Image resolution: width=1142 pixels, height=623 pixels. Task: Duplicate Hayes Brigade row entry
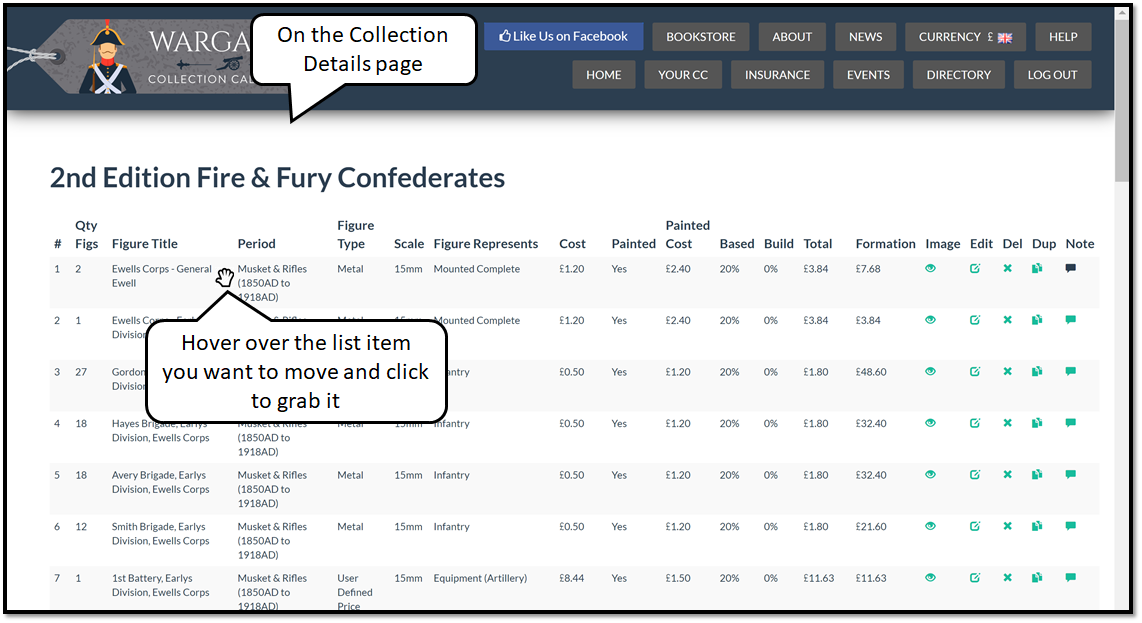1037,423
